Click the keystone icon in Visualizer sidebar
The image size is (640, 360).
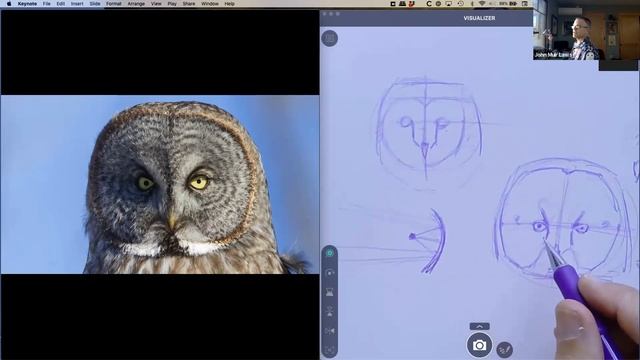tap(330, 292)
